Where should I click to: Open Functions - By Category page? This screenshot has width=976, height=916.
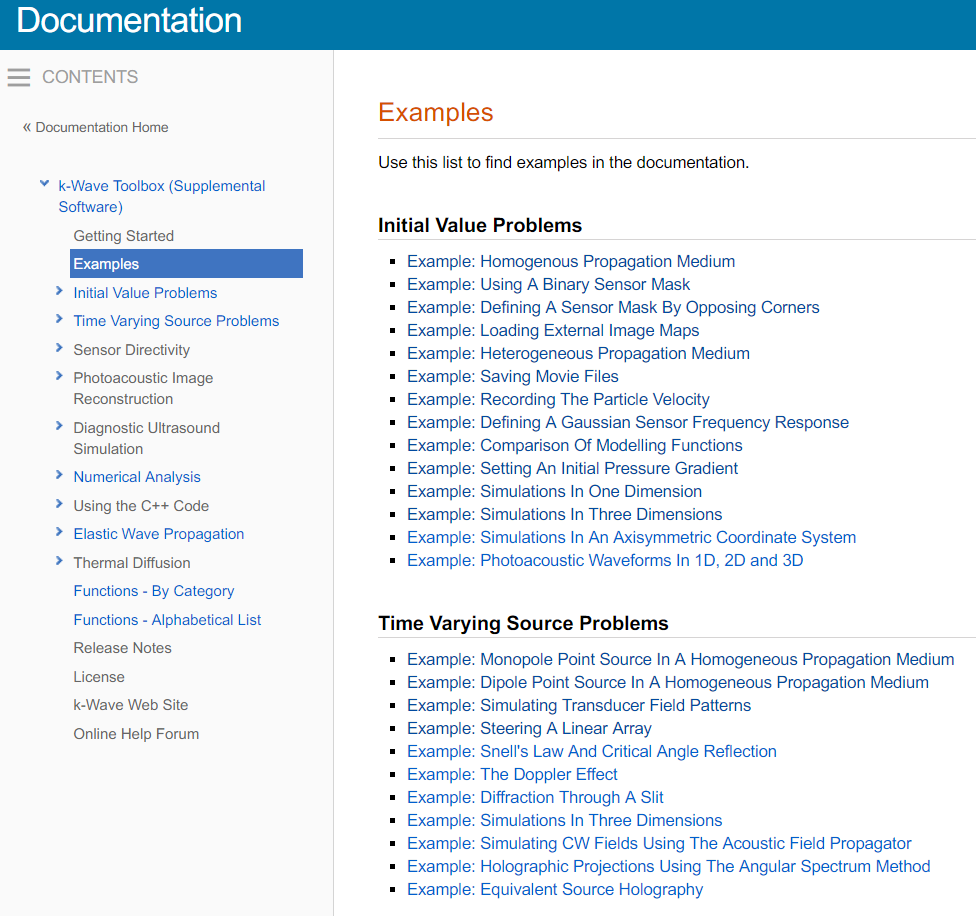click(153, 591)
